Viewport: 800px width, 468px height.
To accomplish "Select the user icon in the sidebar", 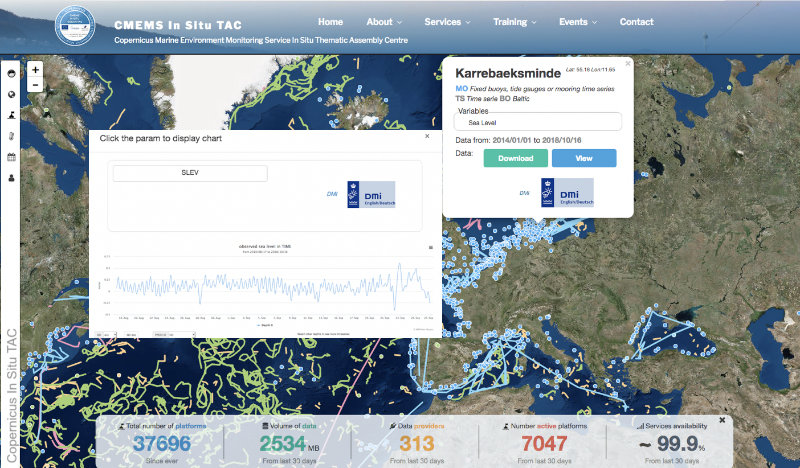I will click(11, 178).
